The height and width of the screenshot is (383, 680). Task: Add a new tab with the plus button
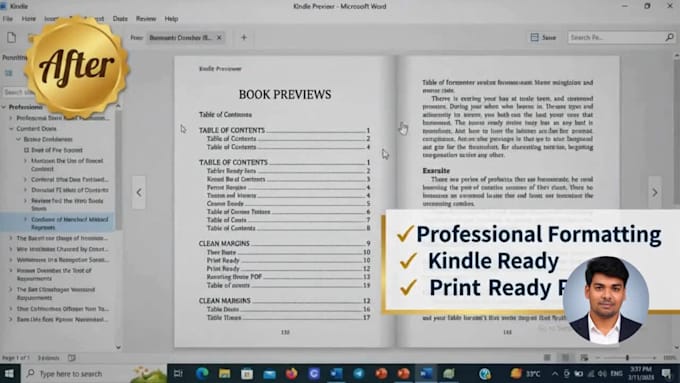coord(244,38)
